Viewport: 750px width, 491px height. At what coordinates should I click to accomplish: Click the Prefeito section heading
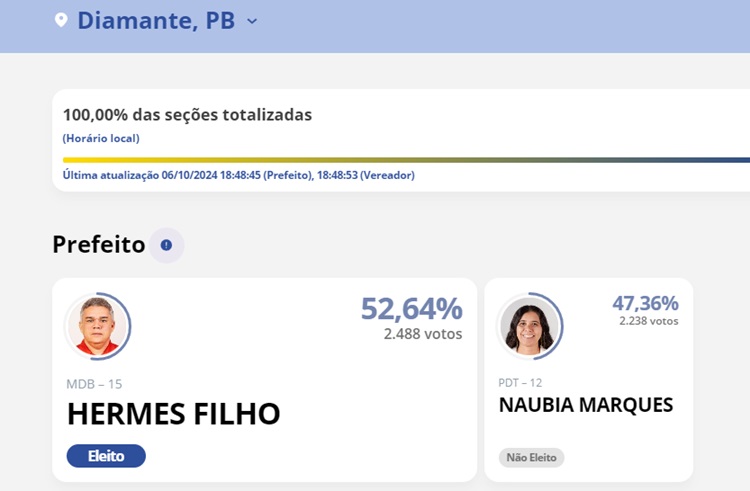(99, 244)
